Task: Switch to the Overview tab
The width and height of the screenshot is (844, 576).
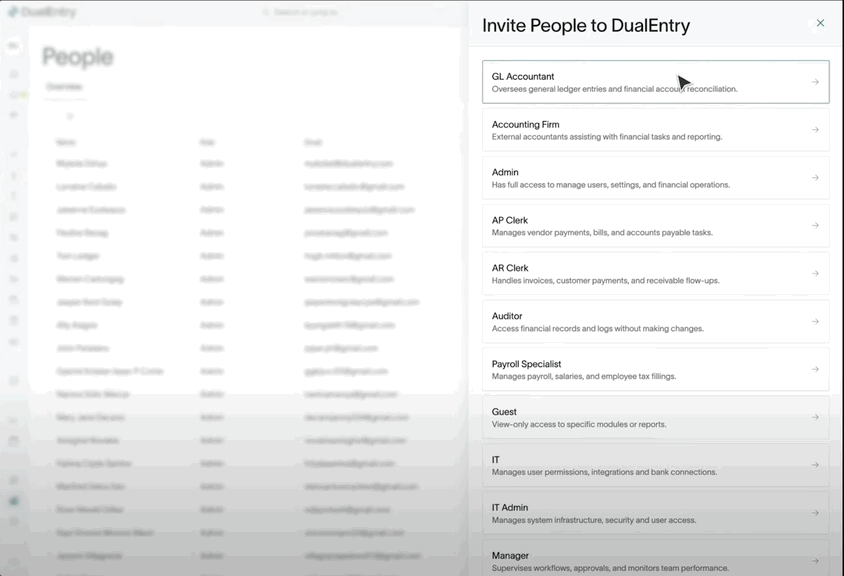Action: [63, 87]
